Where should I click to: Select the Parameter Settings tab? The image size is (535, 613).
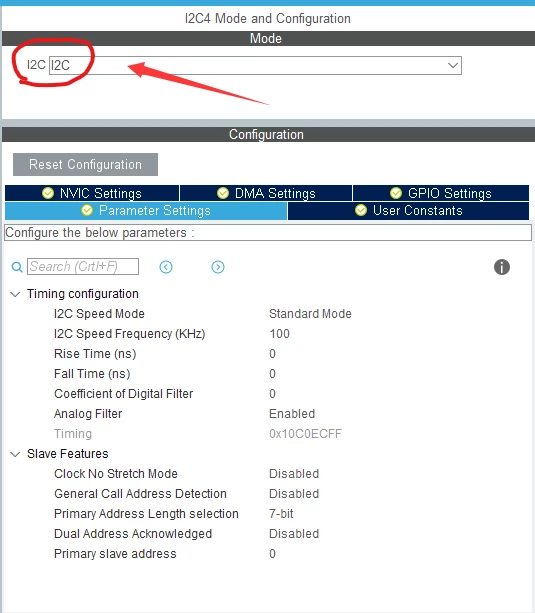click(146, 211)
